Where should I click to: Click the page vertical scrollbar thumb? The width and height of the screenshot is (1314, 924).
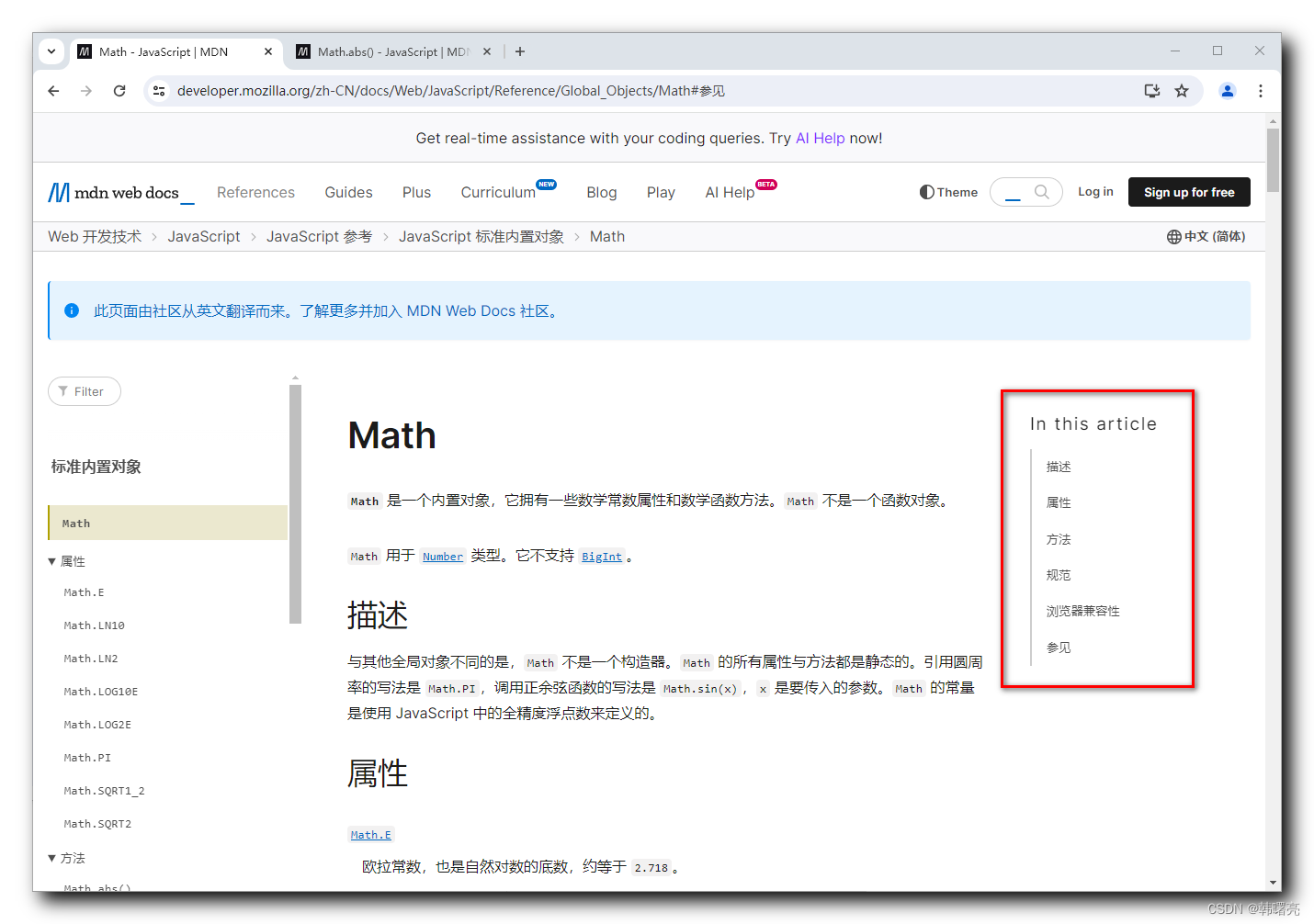1273,160
